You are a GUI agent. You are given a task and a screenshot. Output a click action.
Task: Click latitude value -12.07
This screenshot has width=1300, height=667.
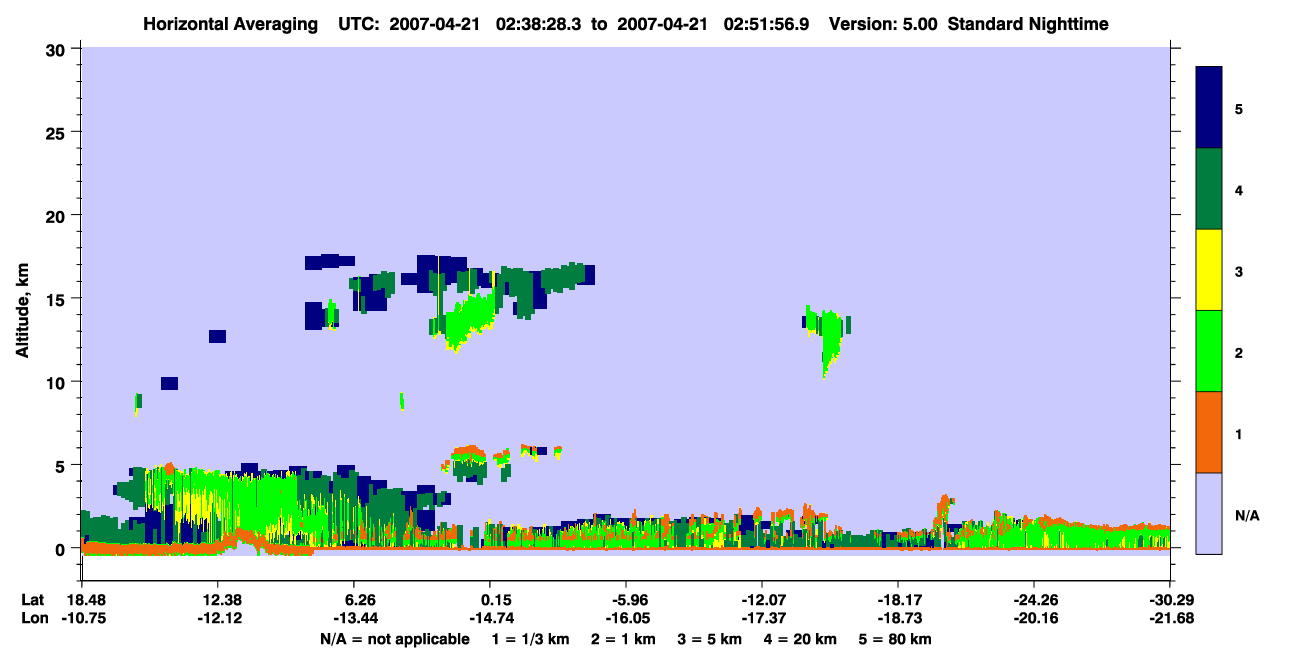(762, 600)
